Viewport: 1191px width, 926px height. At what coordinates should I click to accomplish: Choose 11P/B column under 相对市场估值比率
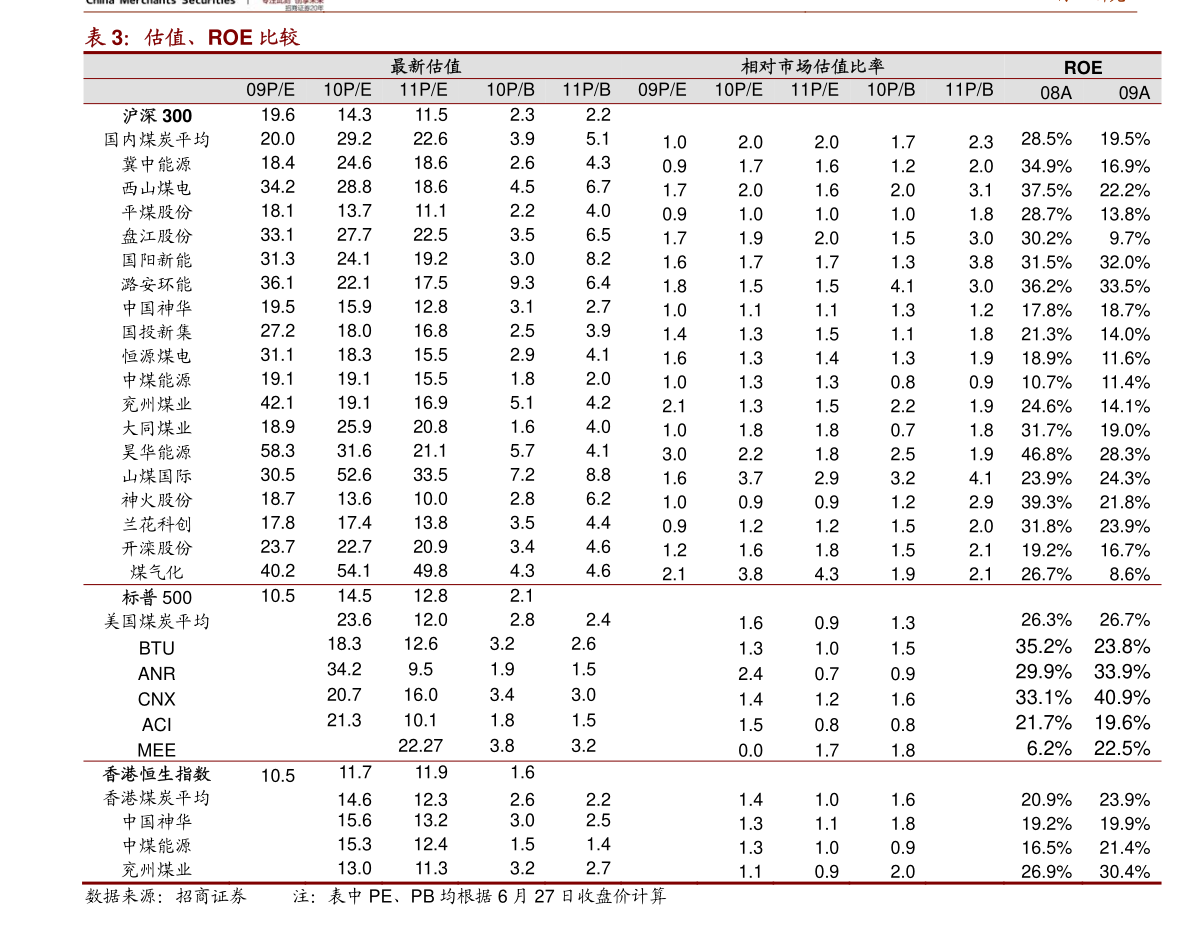pos(969,90)
